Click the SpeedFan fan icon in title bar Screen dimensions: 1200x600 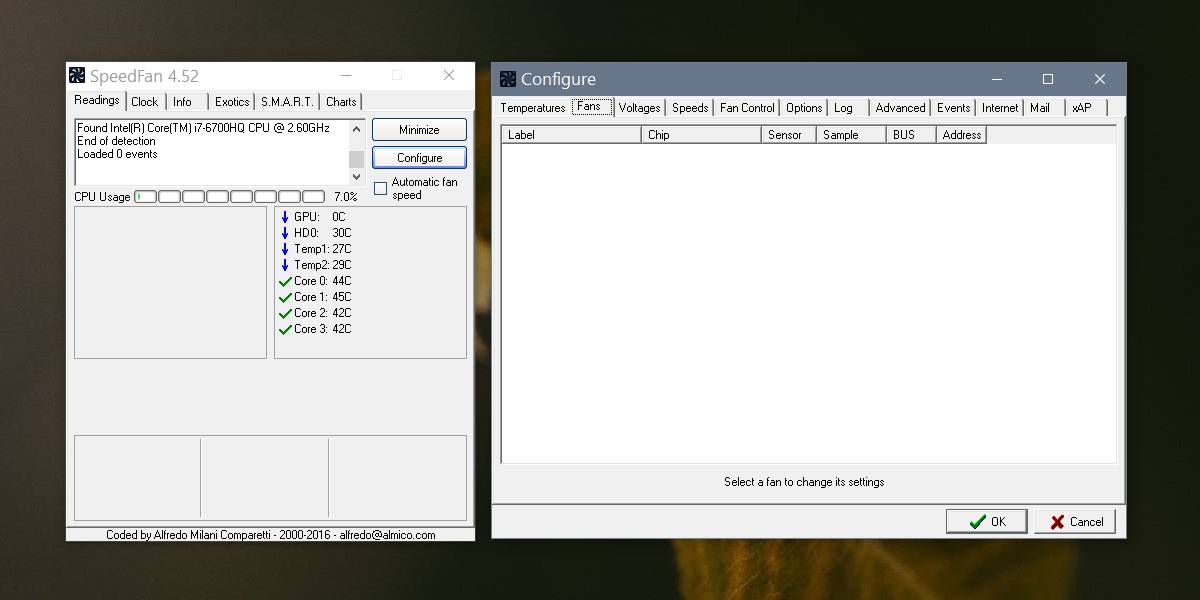[77, 76]
